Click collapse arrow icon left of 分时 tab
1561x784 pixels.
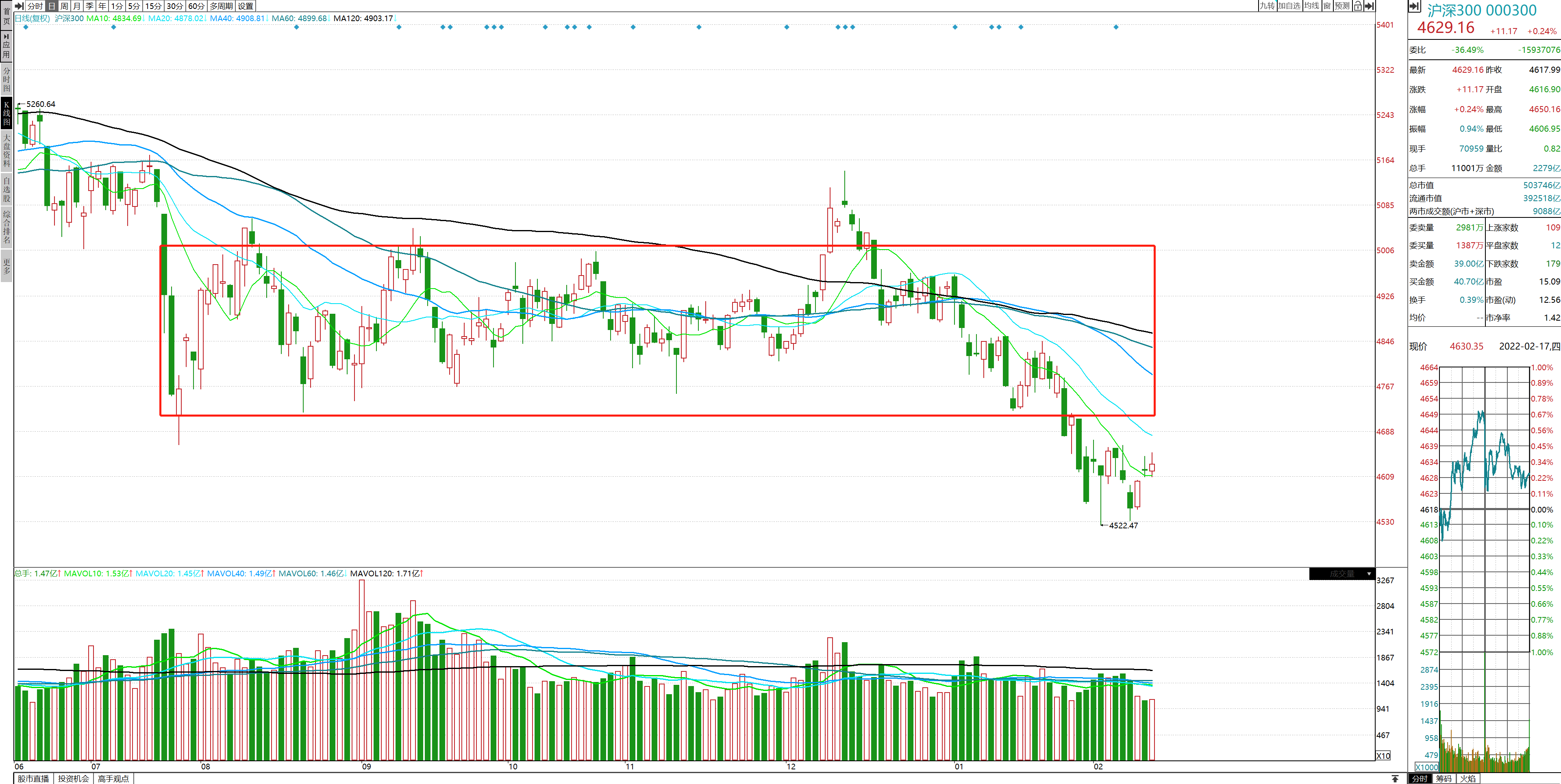[19, 6]
